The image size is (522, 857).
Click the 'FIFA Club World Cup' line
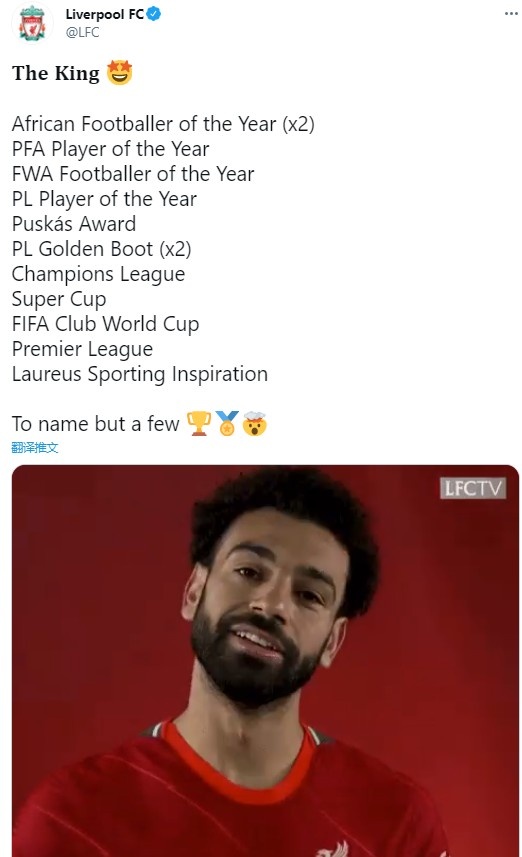coord(105,324)
